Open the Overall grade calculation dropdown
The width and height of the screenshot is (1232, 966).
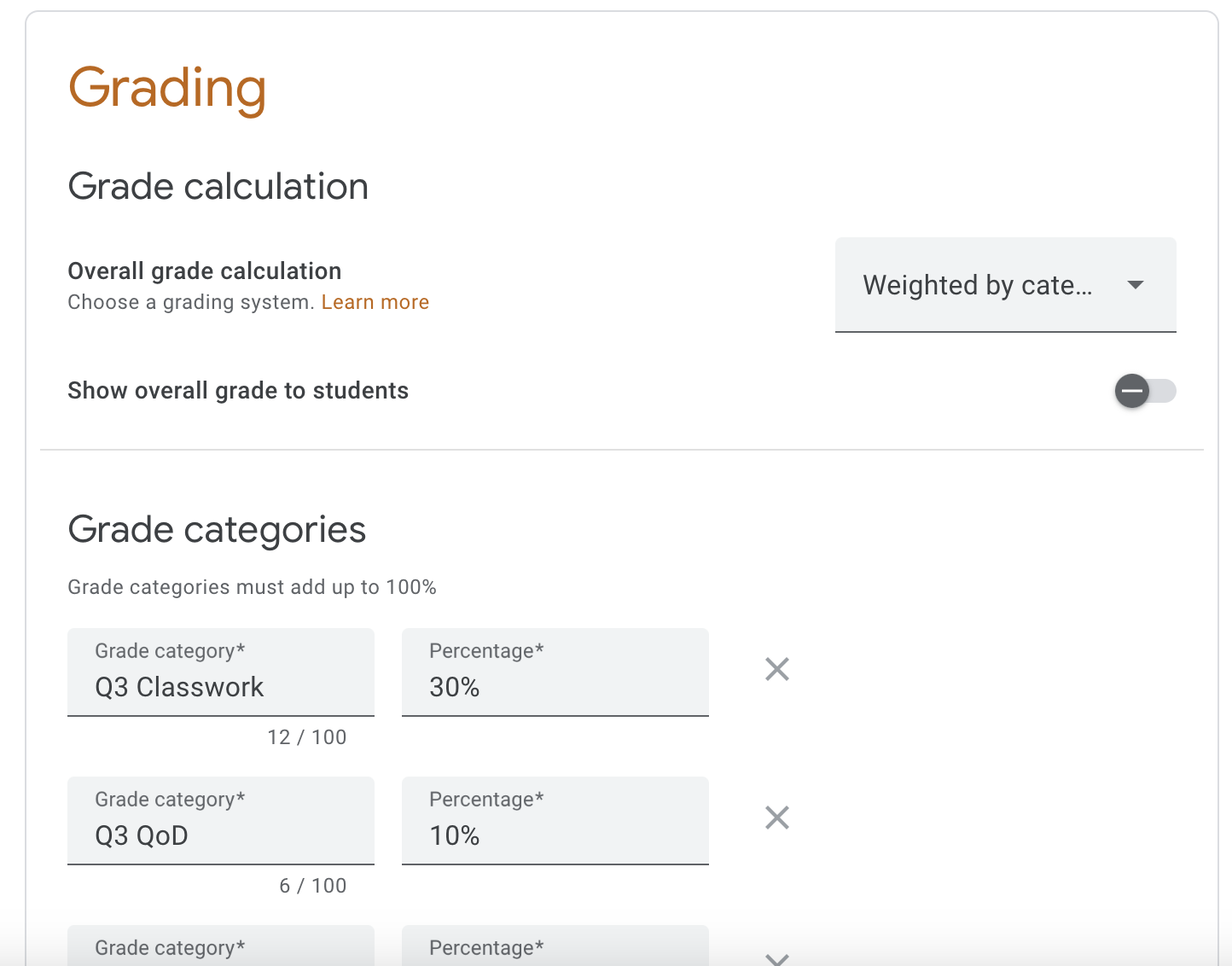[1005, 285]
